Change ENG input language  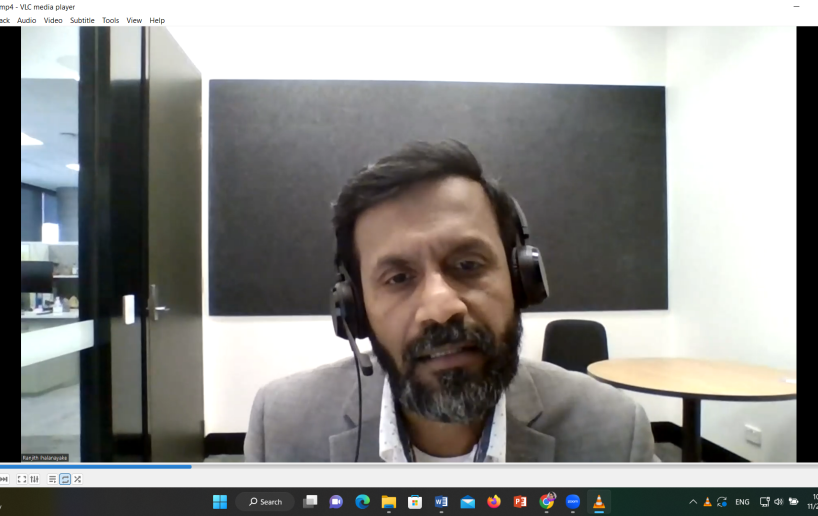pos(742,502)
